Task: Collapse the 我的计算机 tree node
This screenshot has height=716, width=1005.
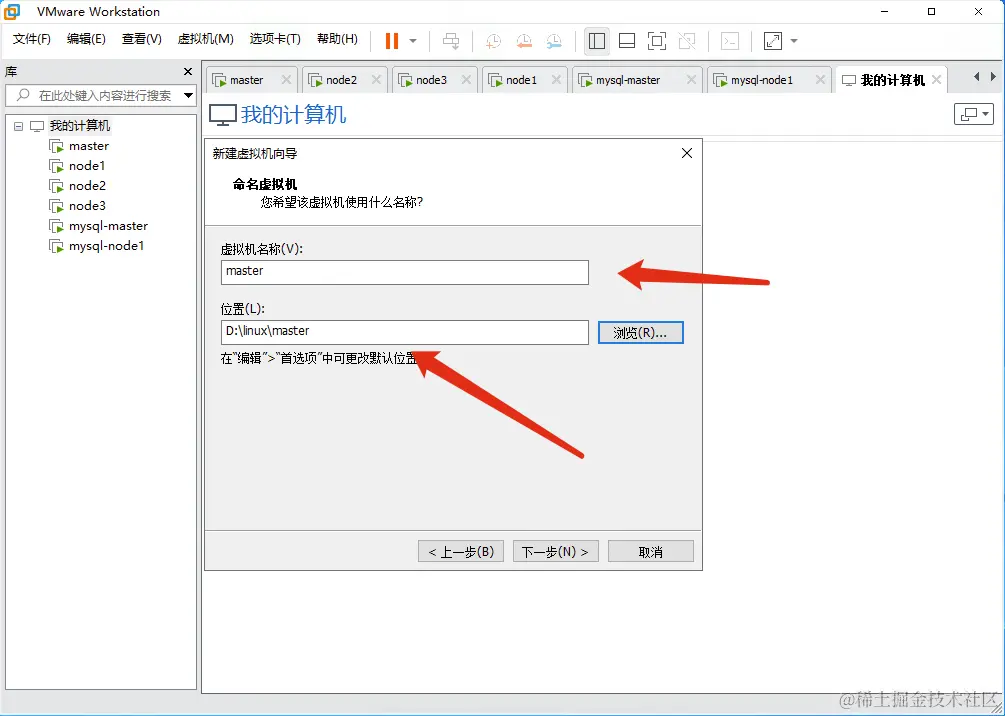Action: tap(19, 126)
